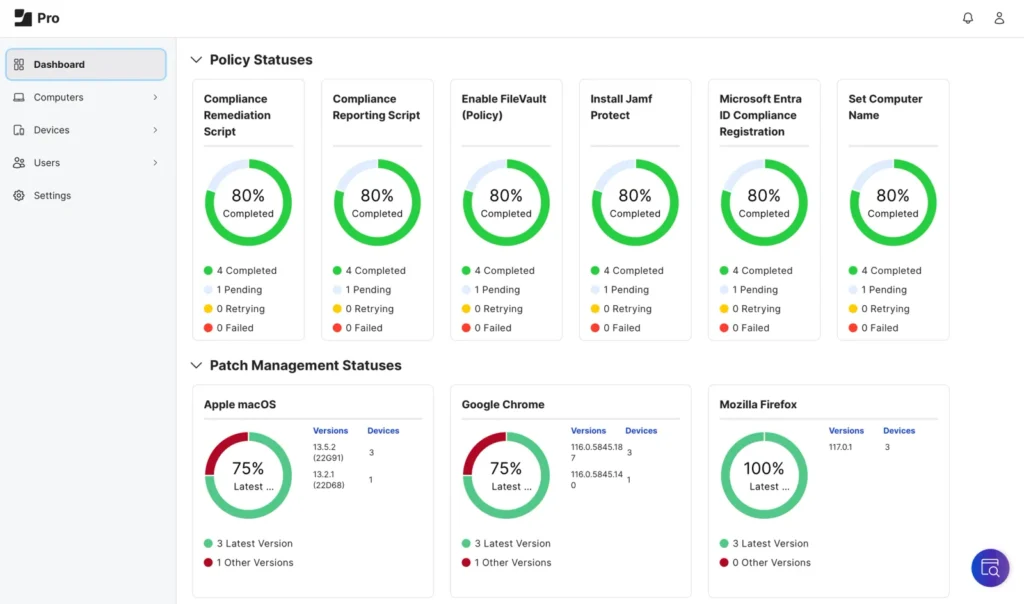Screen dimensions: 1024x604
Task: Open the user account icon
Action: point(999,17)
